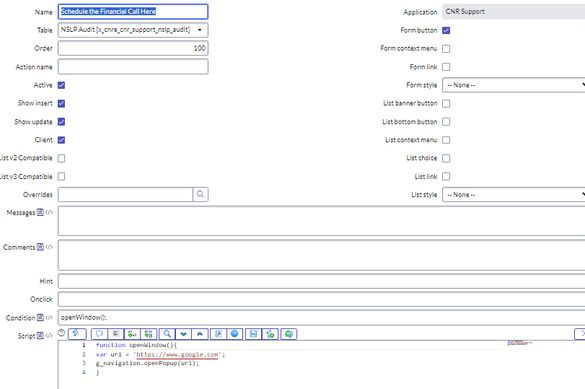This screenshot has height=389, width=585.
Task: Click the edit icon next to Condition label
Action: coord(40,317)
